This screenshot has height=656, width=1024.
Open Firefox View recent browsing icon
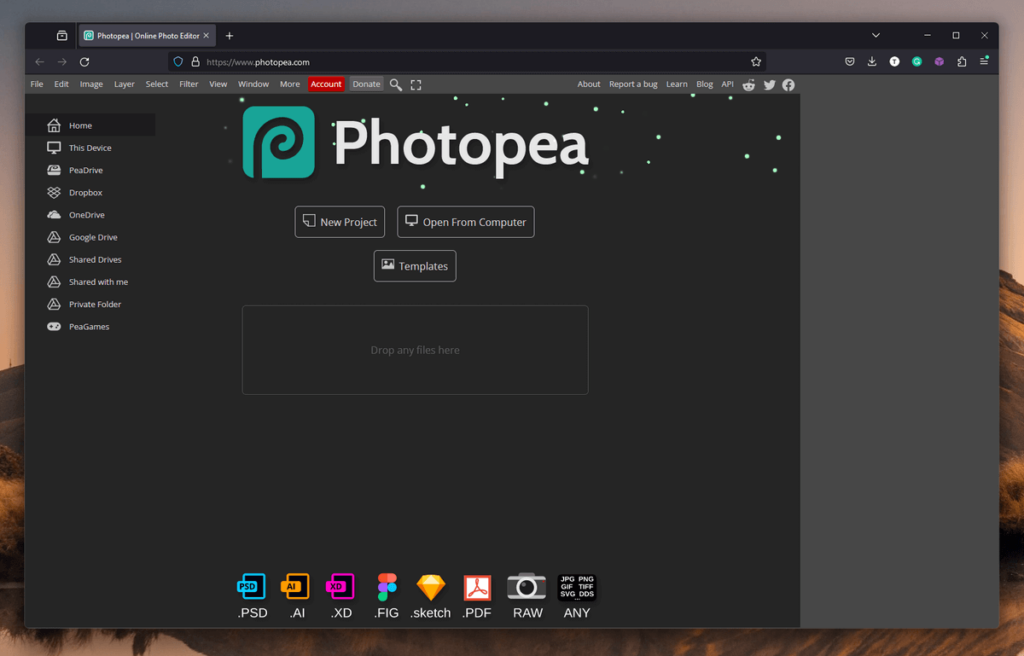[x=61, y=35]
